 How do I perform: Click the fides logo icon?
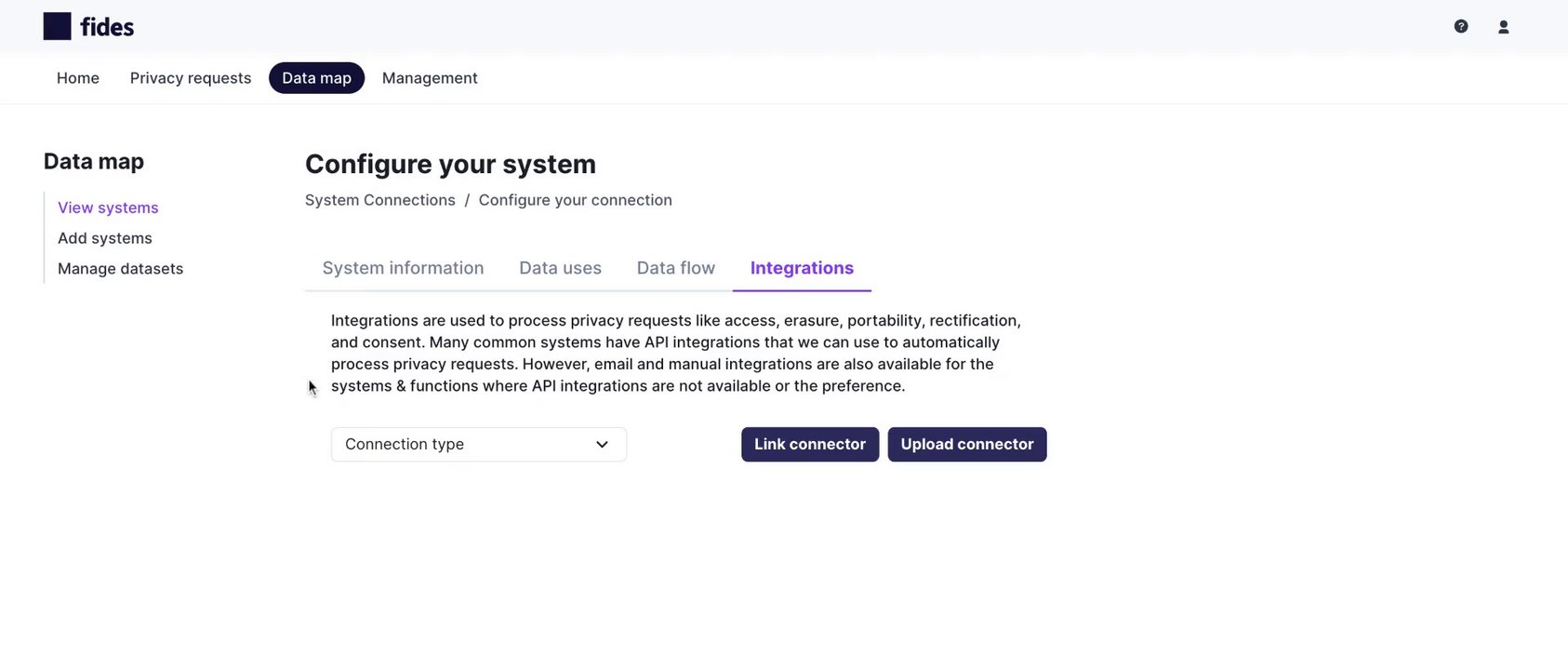[x=58, y=27]
